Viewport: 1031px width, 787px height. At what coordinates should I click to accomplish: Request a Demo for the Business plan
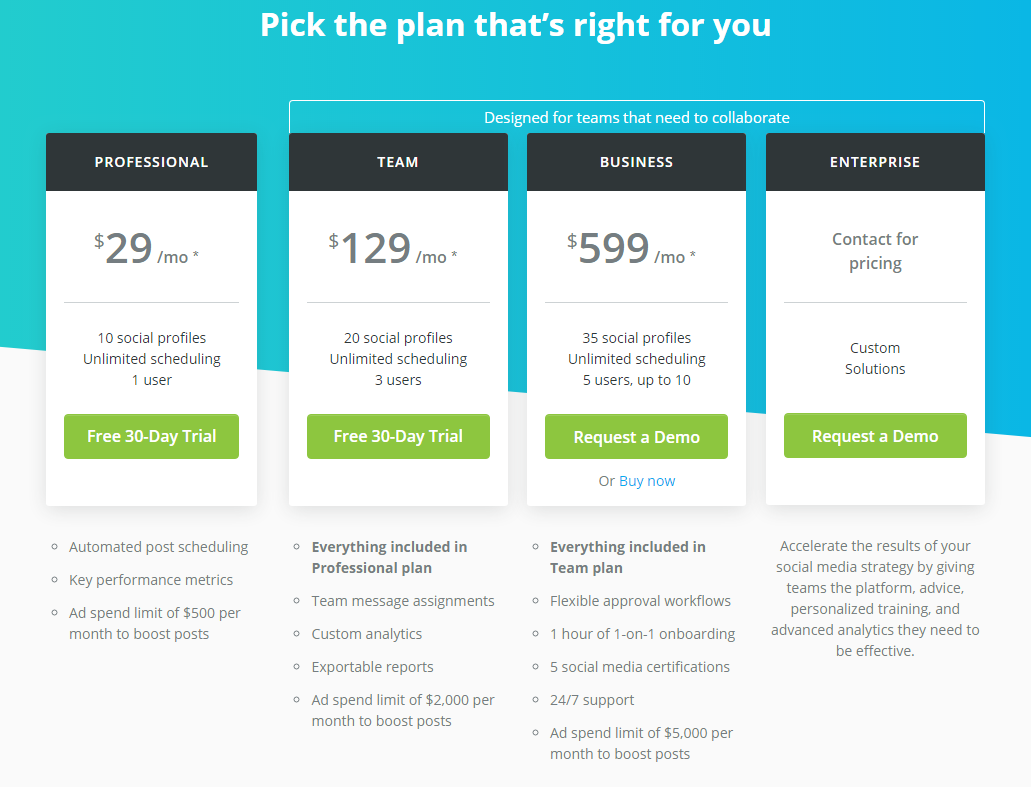click(x=636, y=437)
